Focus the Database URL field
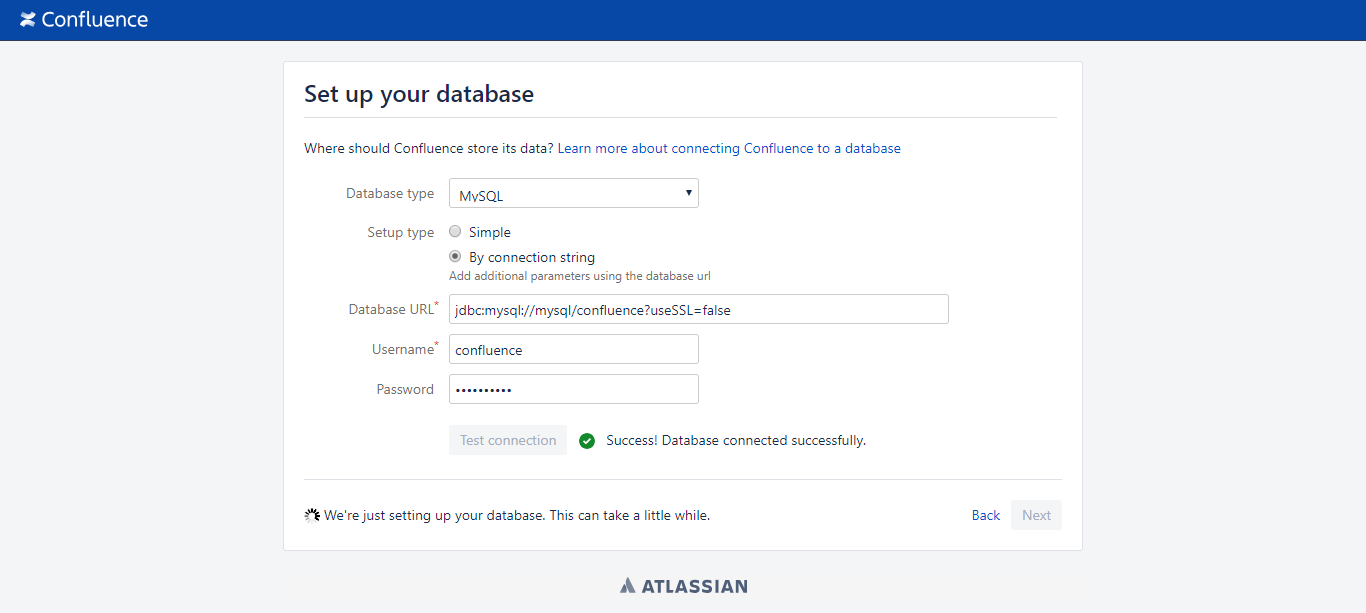The image size is (1366, 613). click(699, 309)
